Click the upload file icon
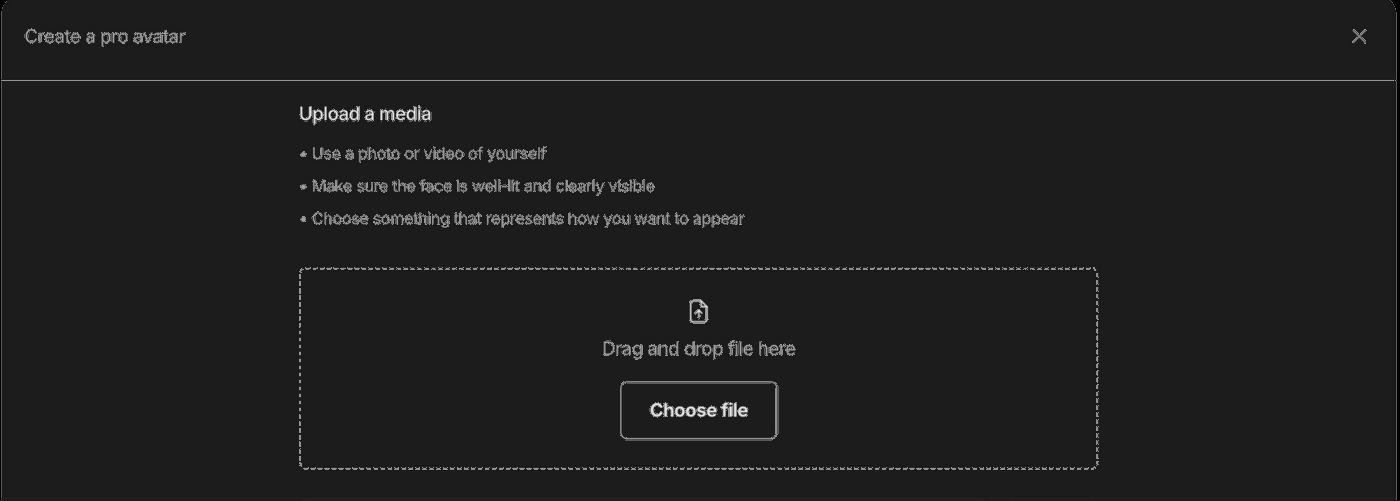The height and width of the screenshot is (501, 1400). click(x=699, y=312)
